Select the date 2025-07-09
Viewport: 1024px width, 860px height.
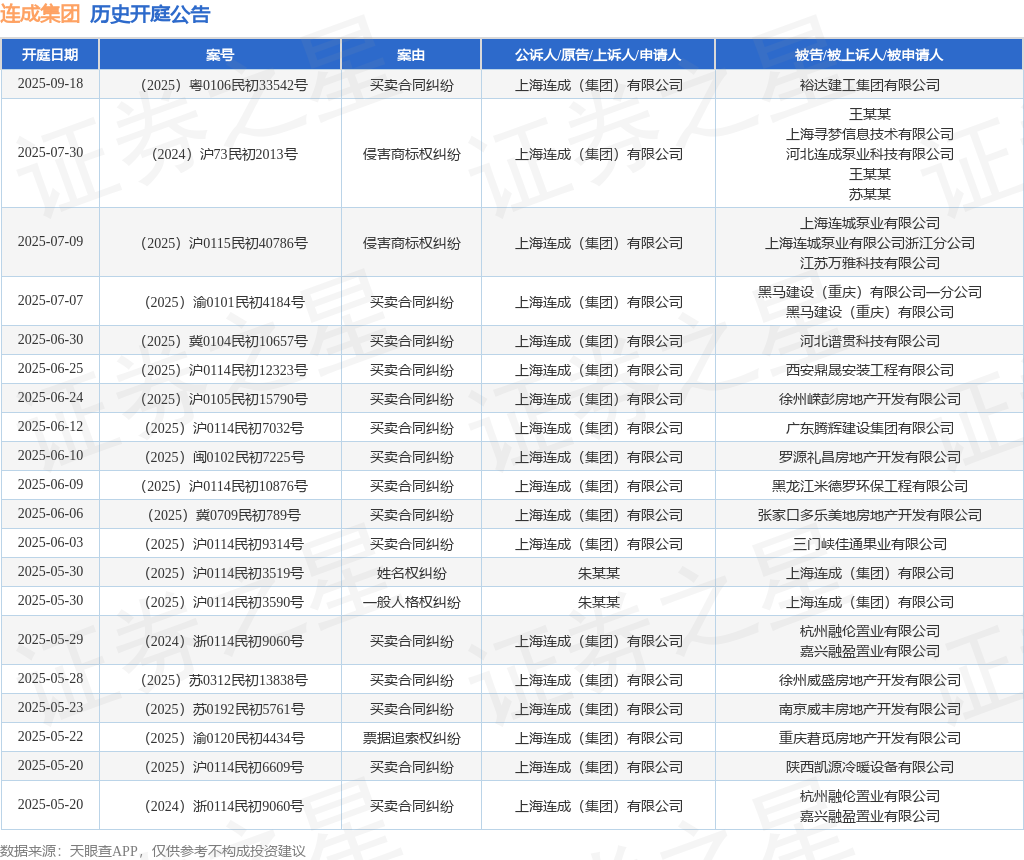coord(50,242)
